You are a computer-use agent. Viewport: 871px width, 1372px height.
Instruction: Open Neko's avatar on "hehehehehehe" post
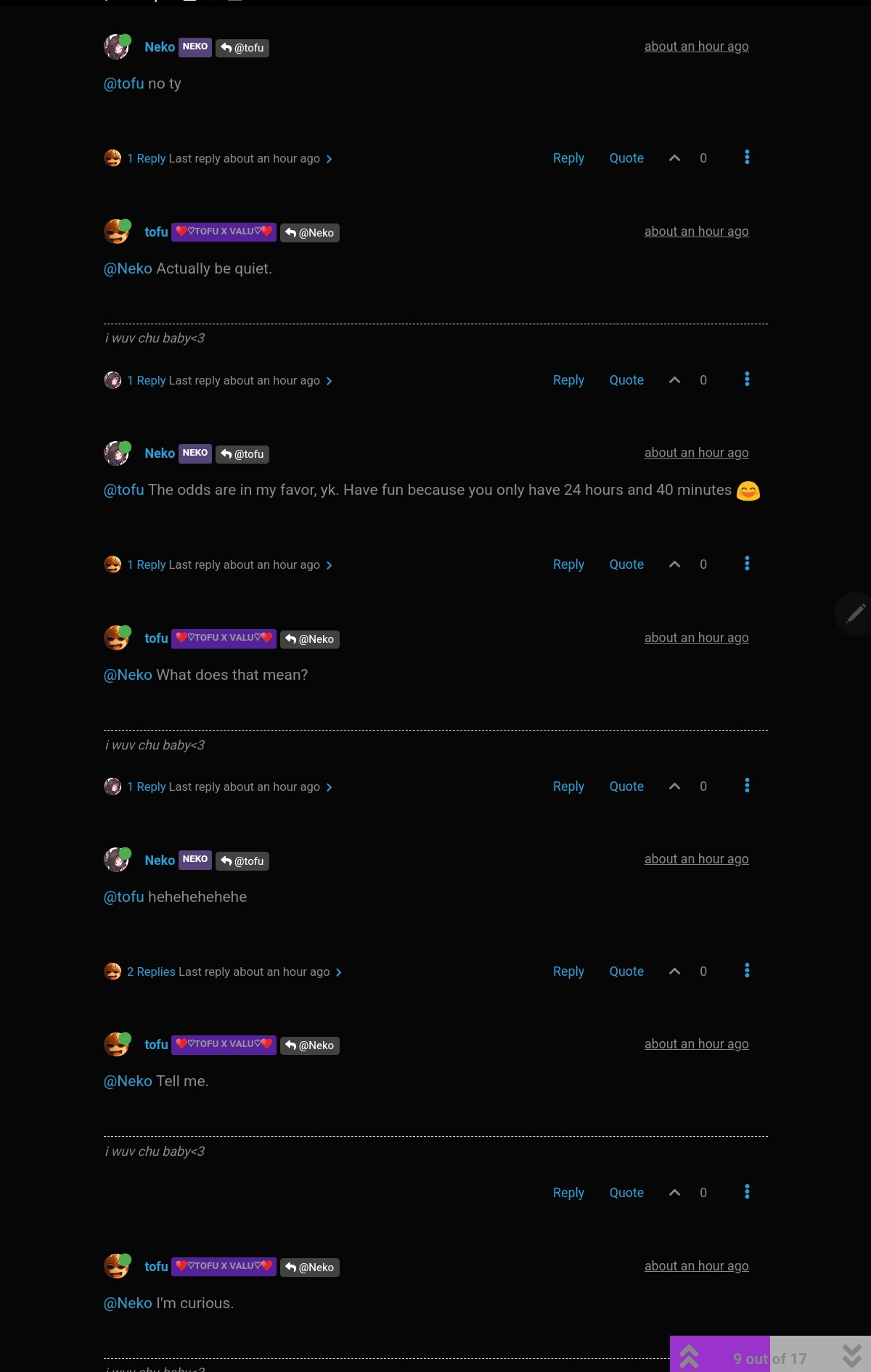pos(116,860)
